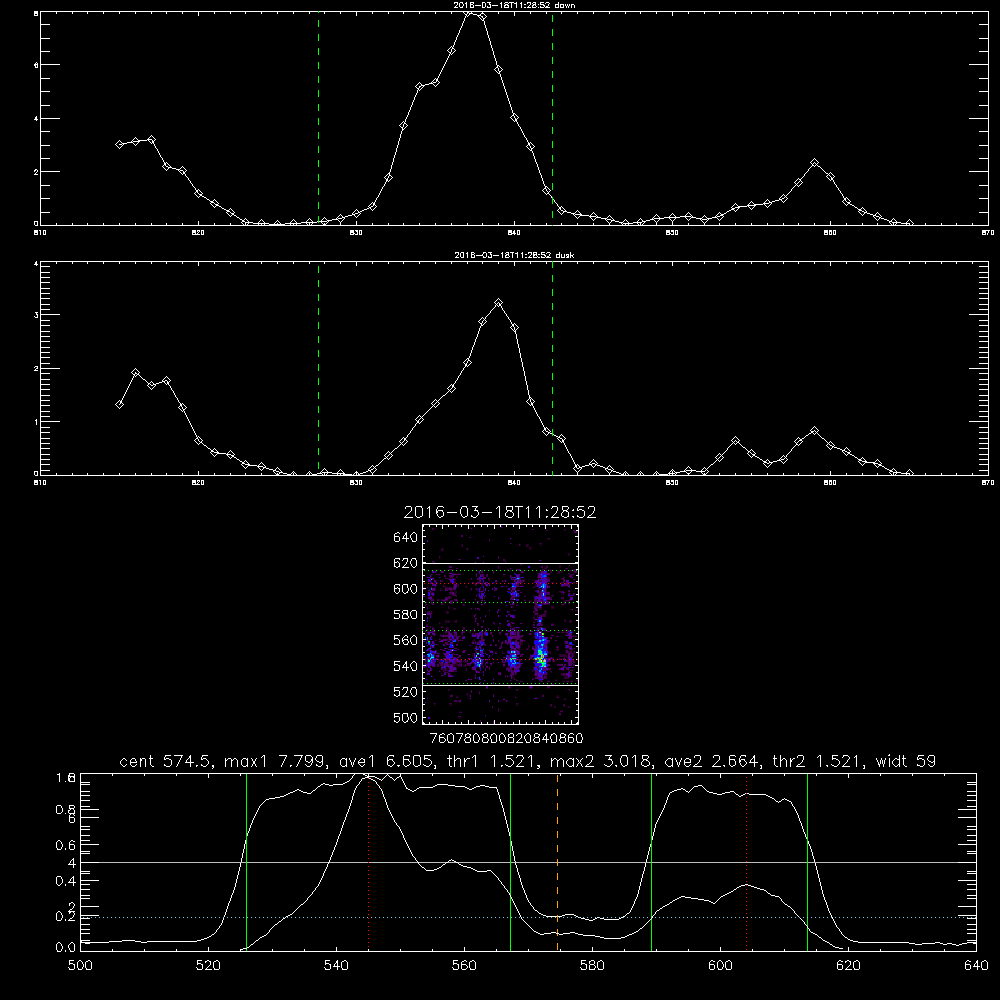The width and height of the screenshot is (1000, 1000).
Task: Click the 500 x-axis label in bottom plot
Action: [x=80, y=966]
